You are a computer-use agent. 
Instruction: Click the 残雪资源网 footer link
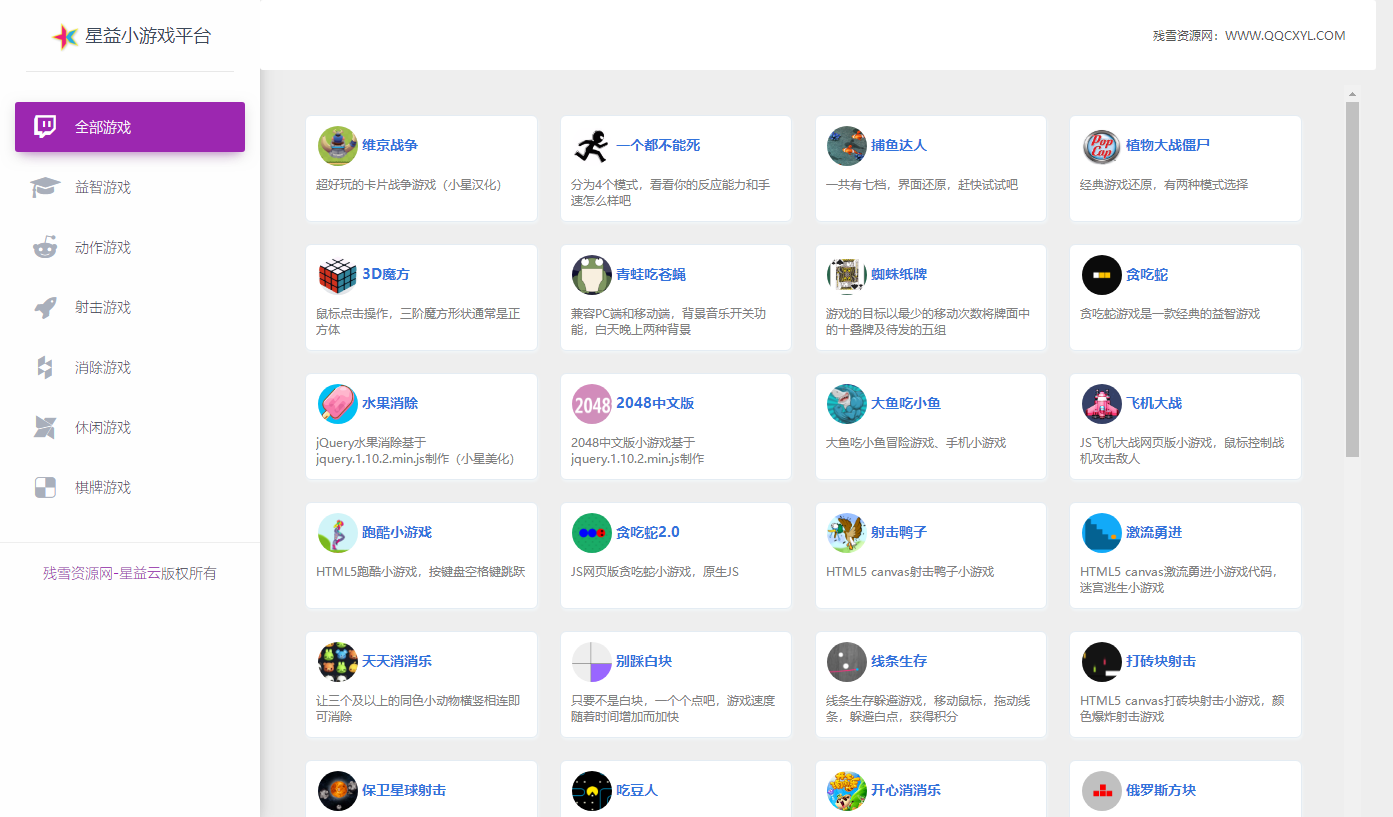point(77,574)
